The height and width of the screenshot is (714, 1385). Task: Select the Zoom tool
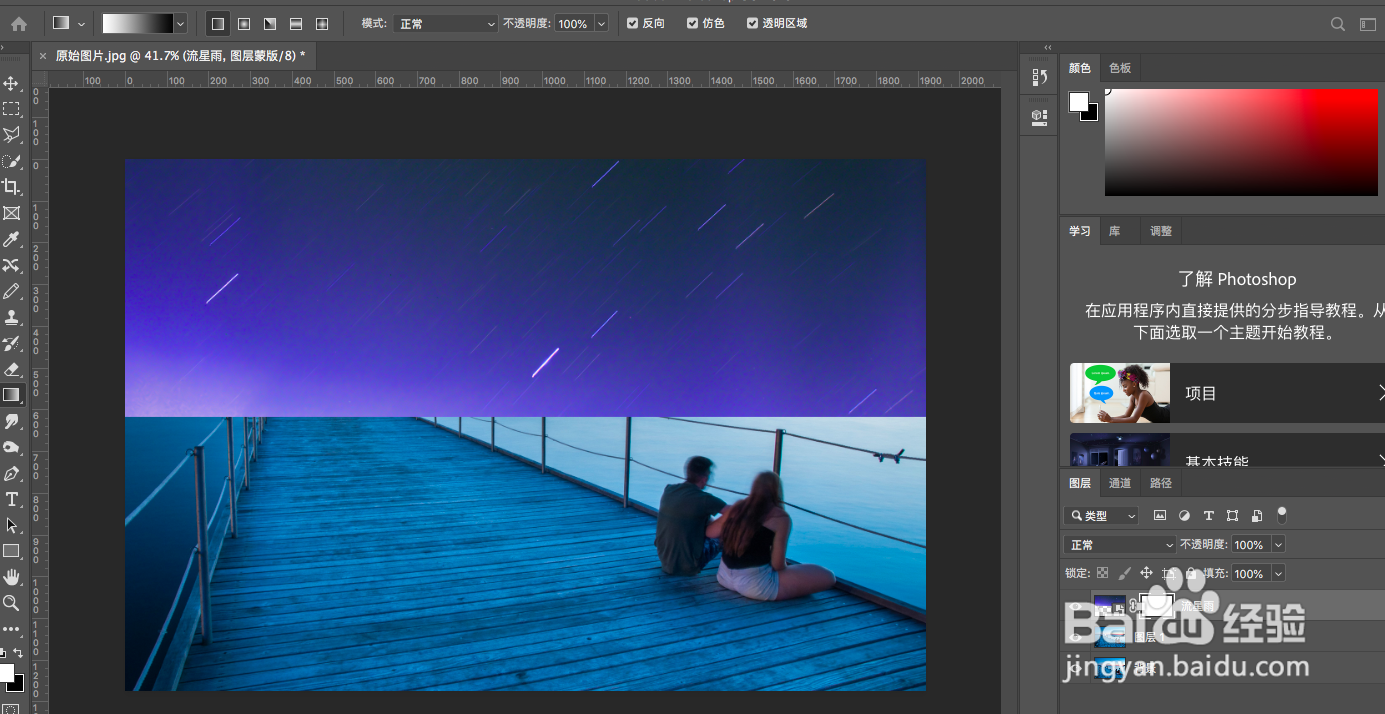12,603
